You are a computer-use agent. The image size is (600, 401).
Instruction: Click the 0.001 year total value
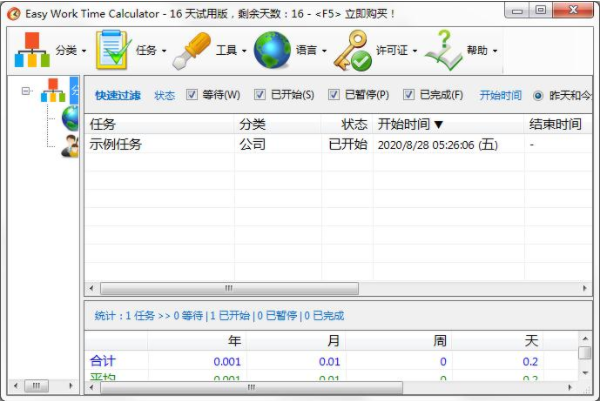coord(227,362)
